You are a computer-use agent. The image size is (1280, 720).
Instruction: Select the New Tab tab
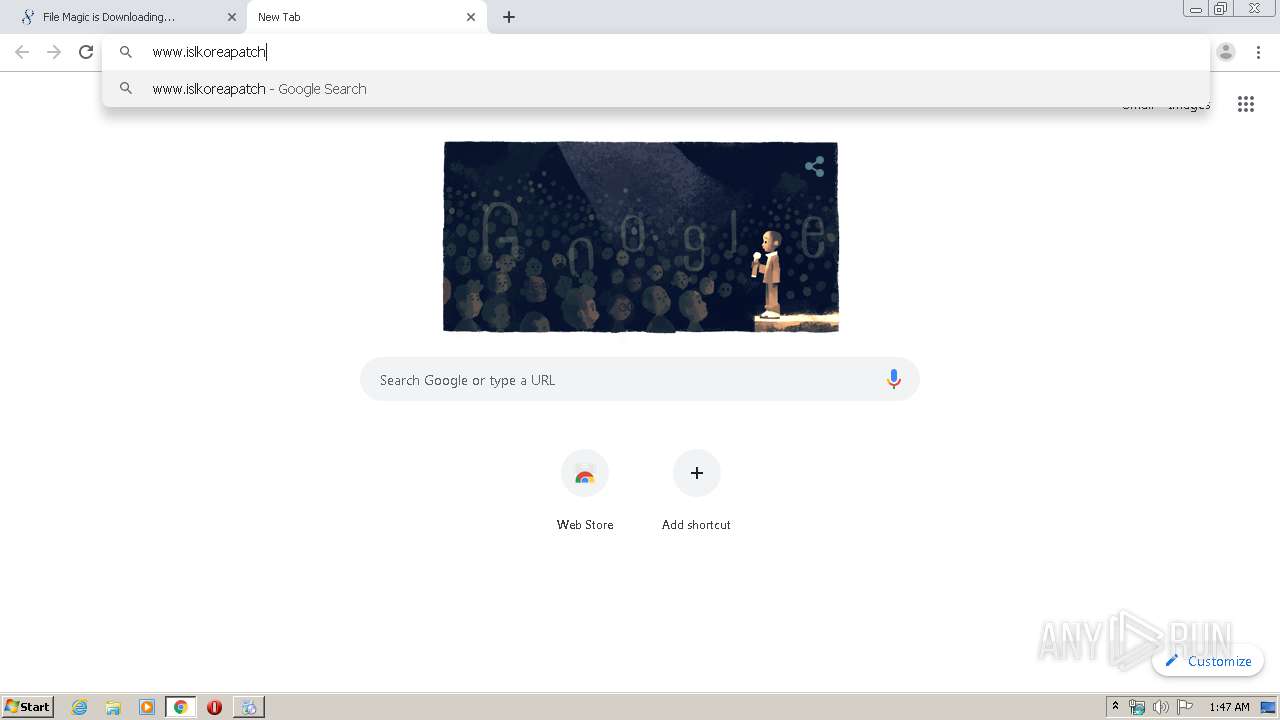click(366, 17)
